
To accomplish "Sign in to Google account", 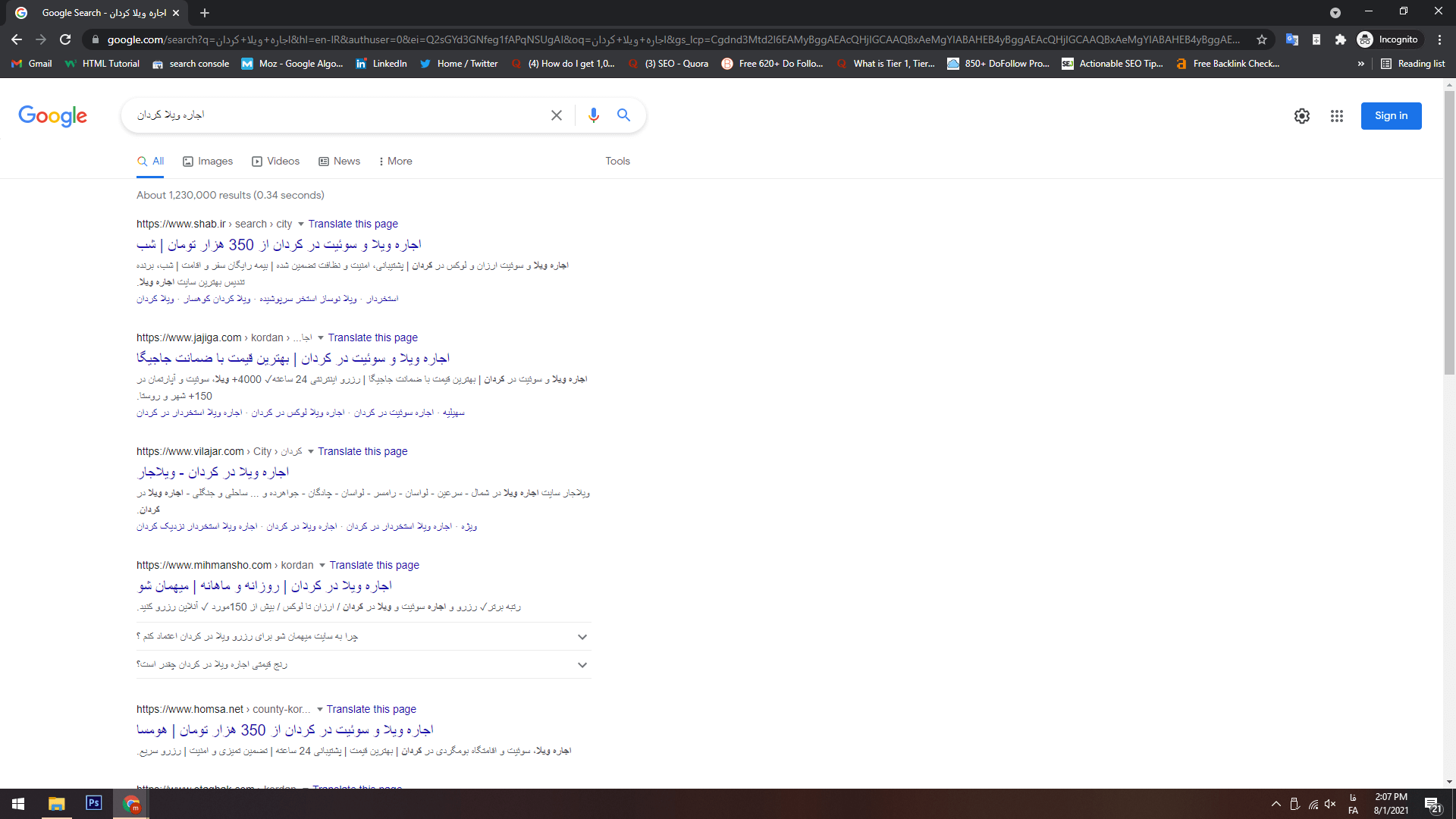I will click(1392, 116).
